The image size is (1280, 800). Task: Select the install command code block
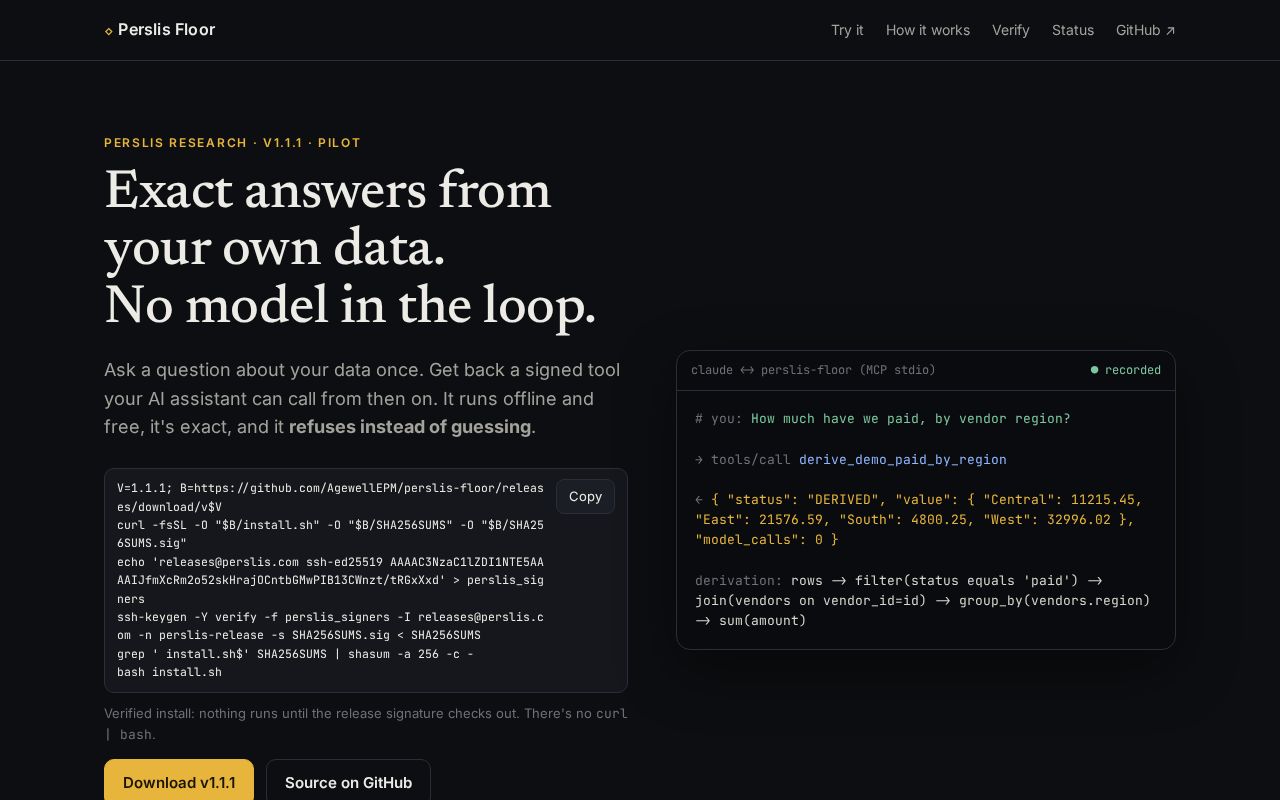tap(366, 580)
